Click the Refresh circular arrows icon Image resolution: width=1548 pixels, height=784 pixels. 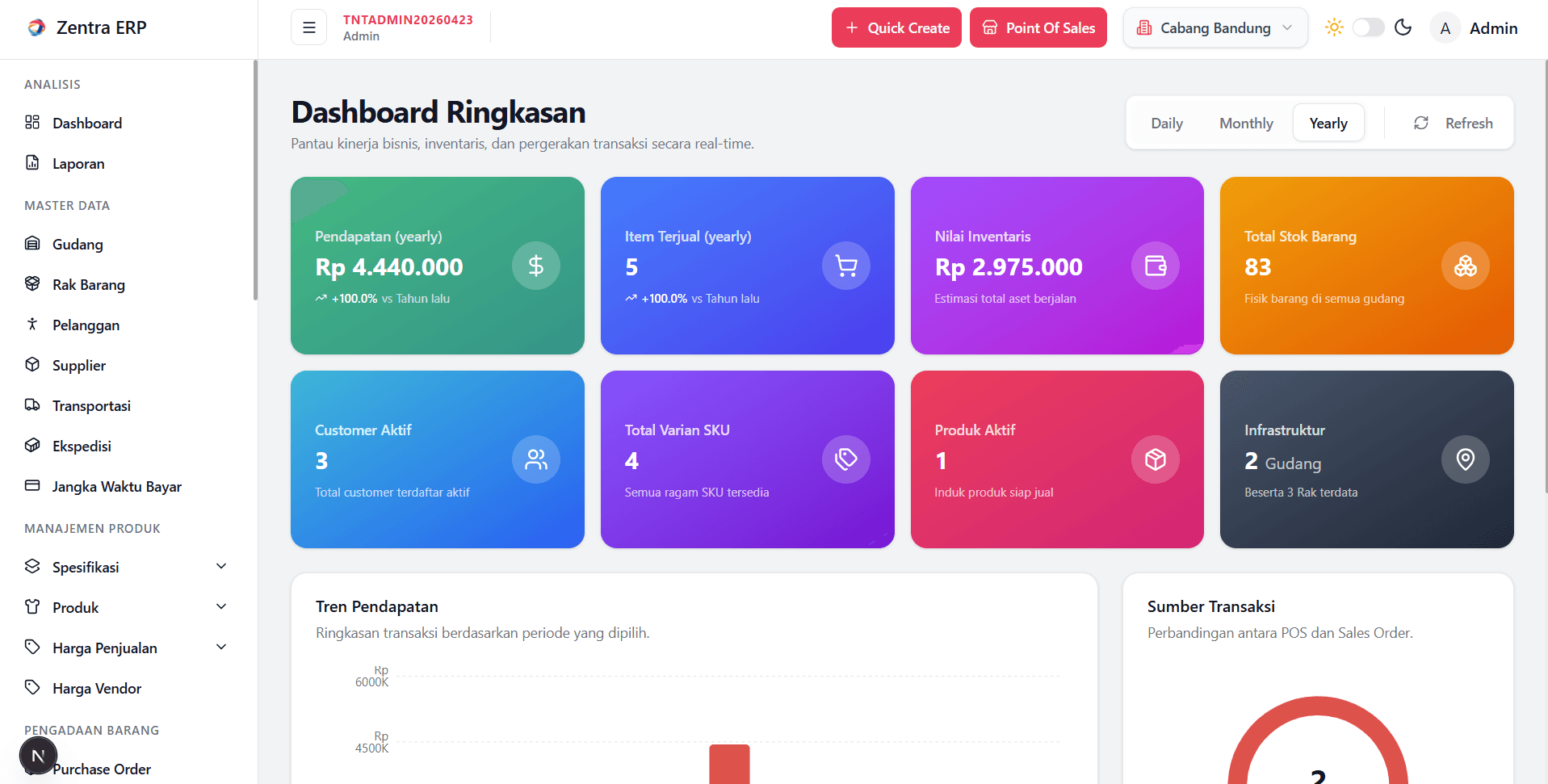(1421, 123)
